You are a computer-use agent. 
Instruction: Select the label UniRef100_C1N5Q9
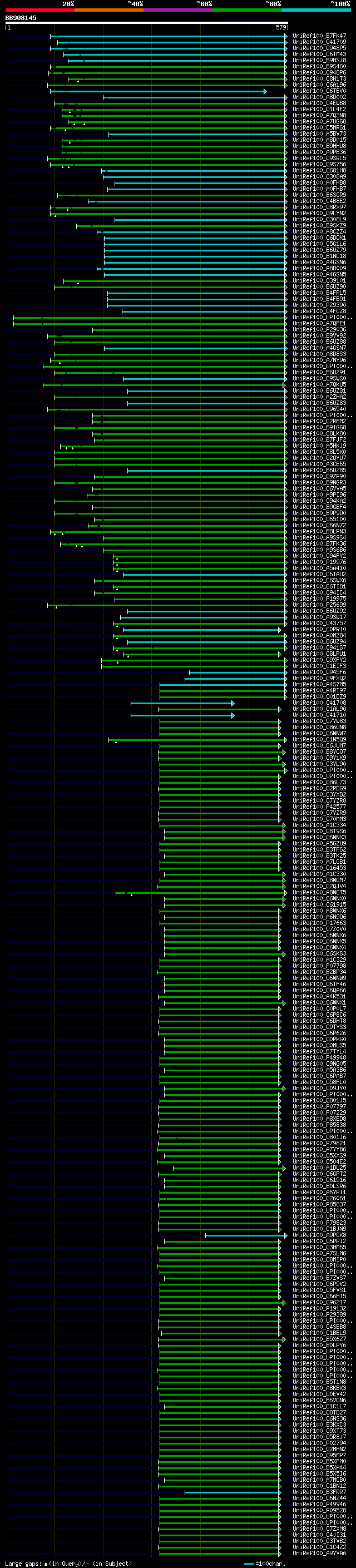point(319,740)
